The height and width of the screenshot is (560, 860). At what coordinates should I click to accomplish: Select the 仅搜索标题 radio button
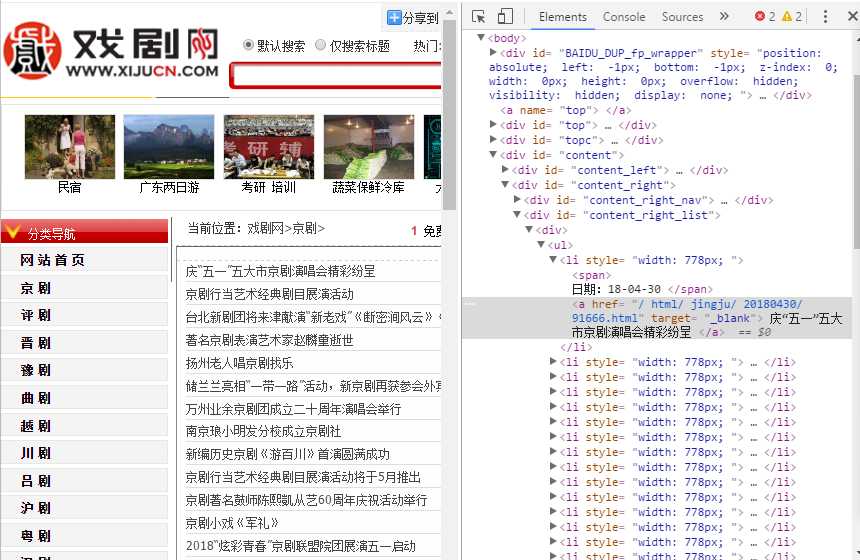click(x=321, y=45)
